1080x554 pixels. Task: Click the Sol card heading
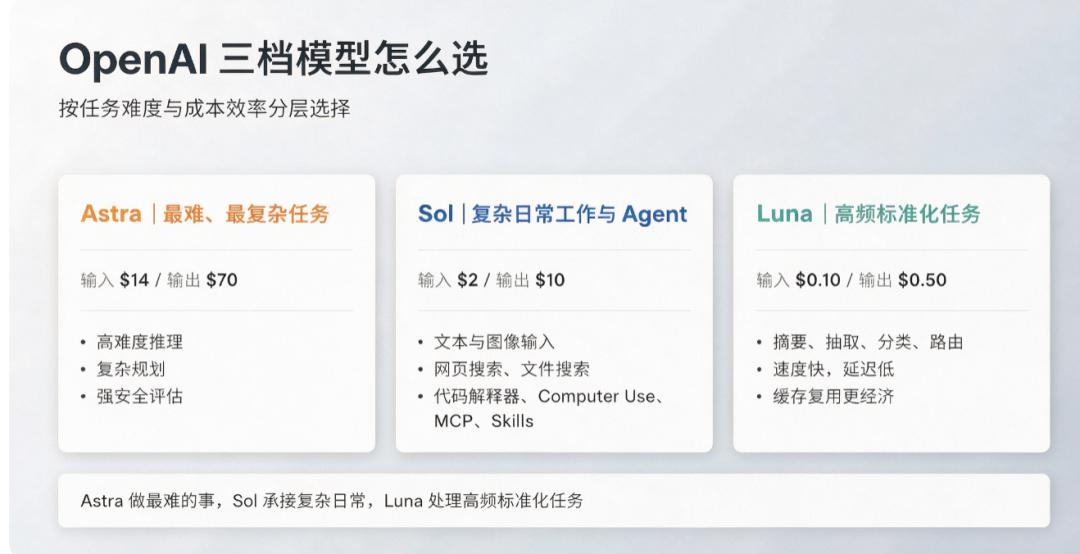[552, 214]
